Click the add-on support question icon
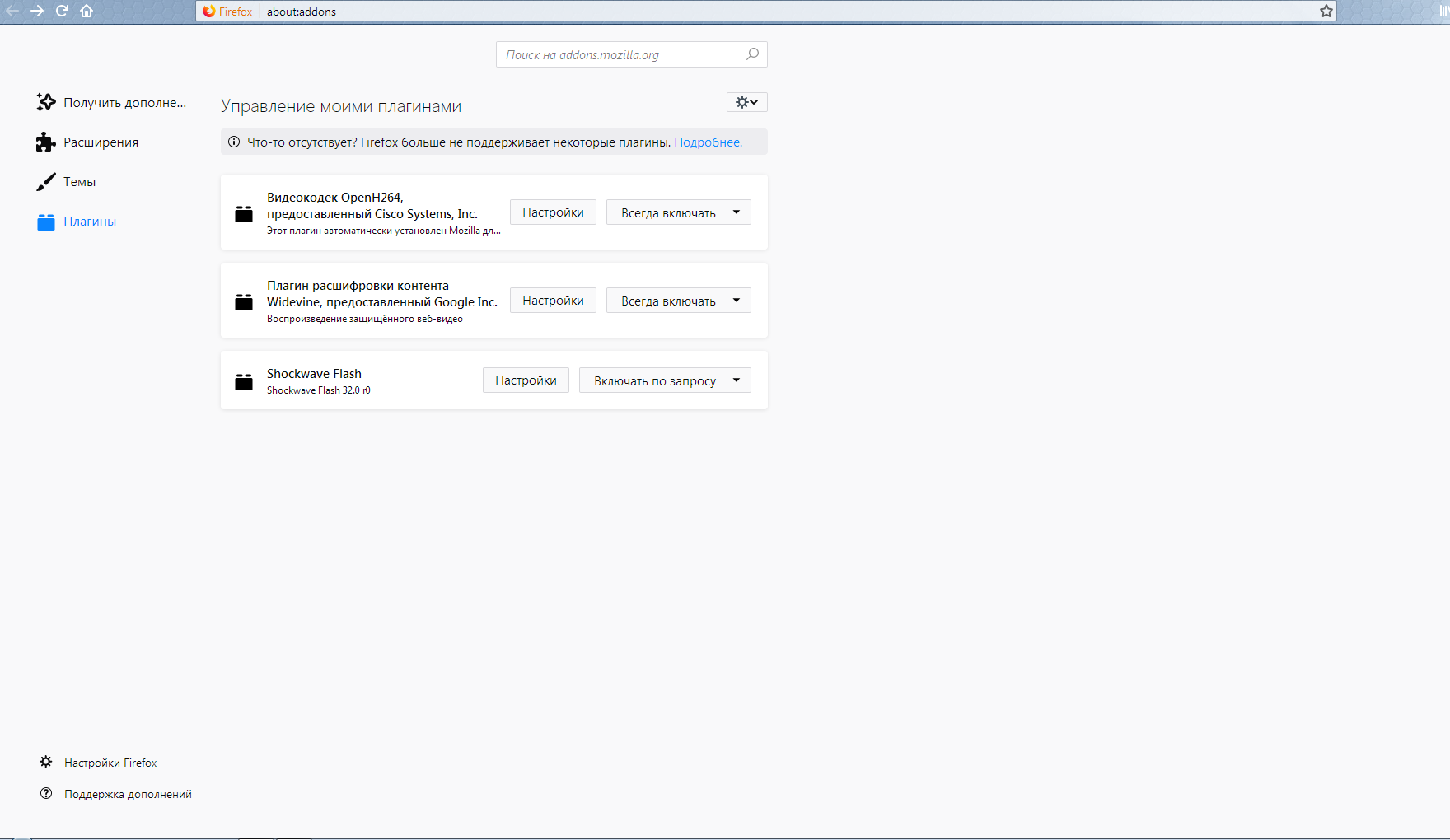 pos(46,793)
